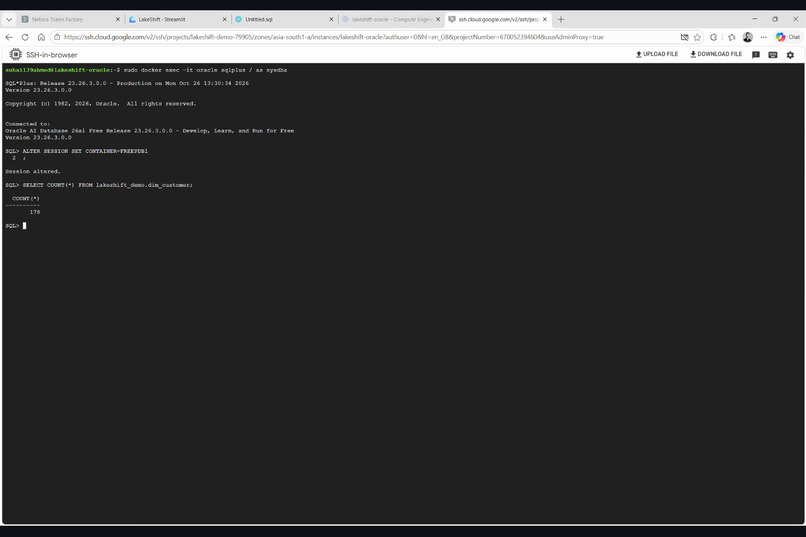This screenshot has height=537, width=806.
Task: Click the 'Session altered.' line
Action: pos(33,172)
